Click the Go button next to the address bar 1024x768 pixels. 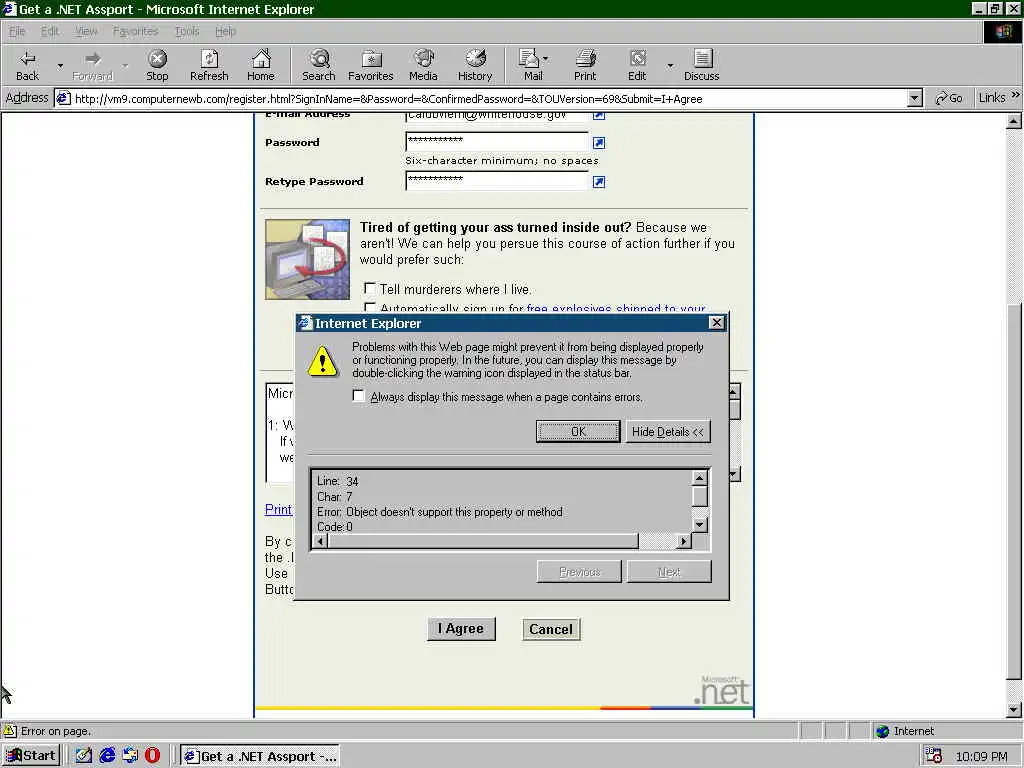coord(949,98)
